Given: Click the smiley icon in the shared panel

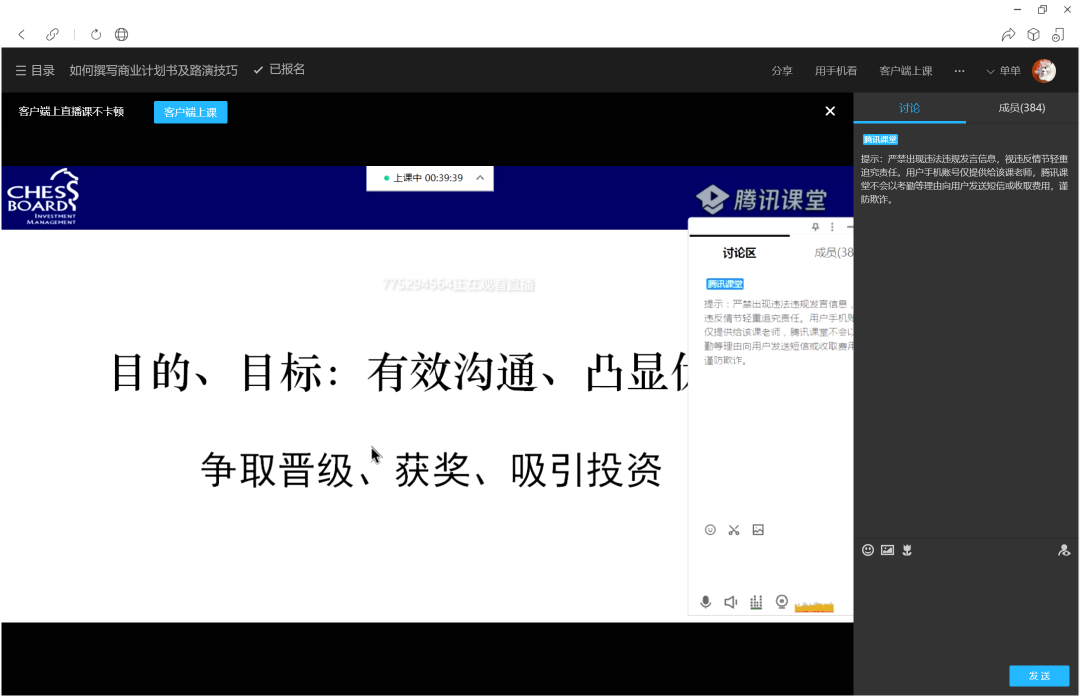Looking at the screenshot, I should 710,530.
